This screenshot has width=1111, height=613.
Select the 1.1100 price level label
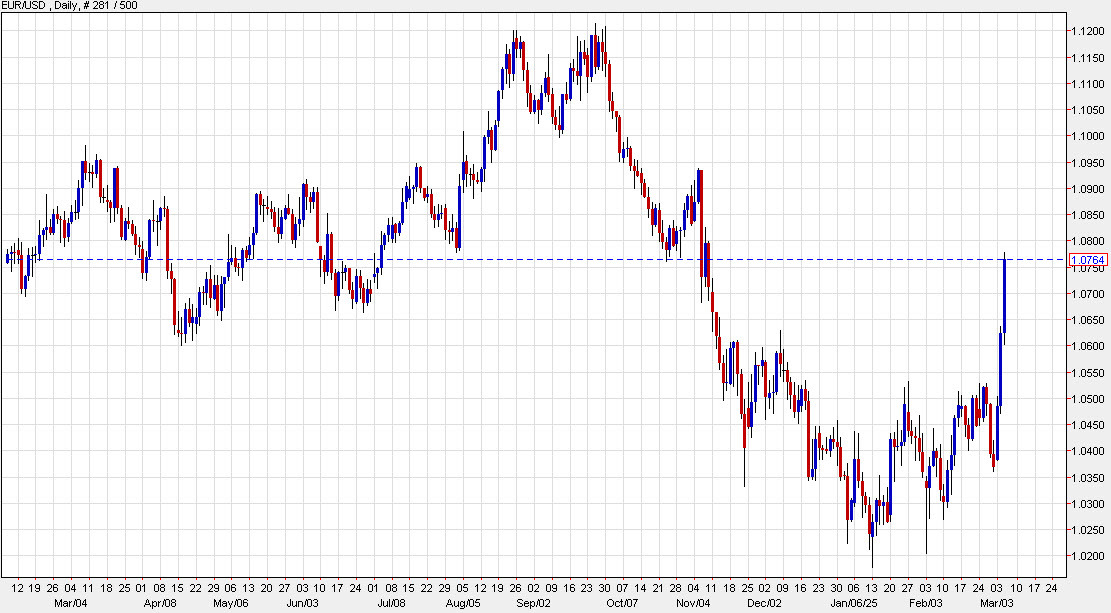click(1088, 84)
